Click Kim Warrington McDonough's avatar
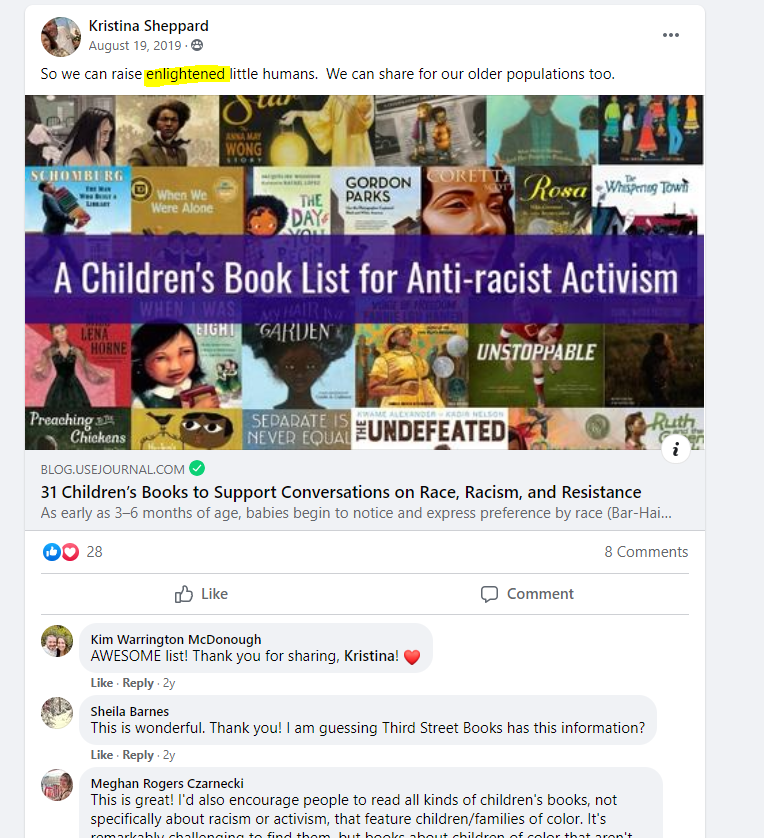 click(x=57, y=641)
